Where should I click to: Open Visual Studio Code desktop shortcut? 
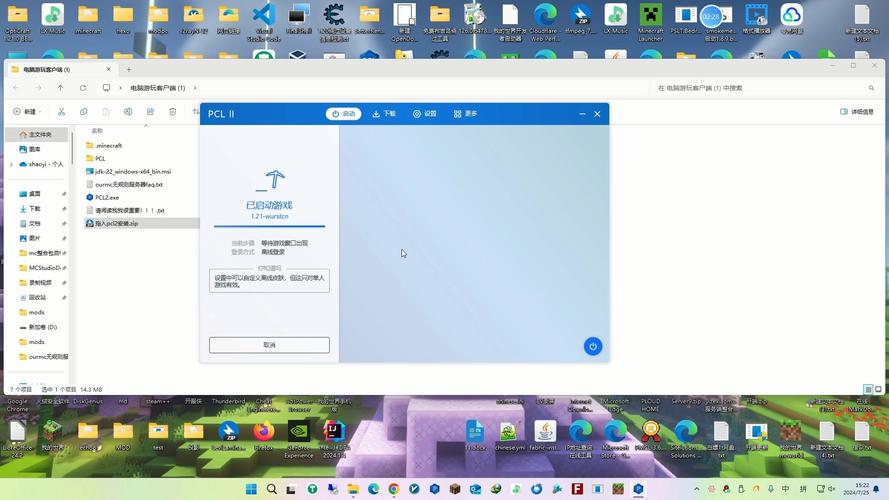tap(264, 22)
